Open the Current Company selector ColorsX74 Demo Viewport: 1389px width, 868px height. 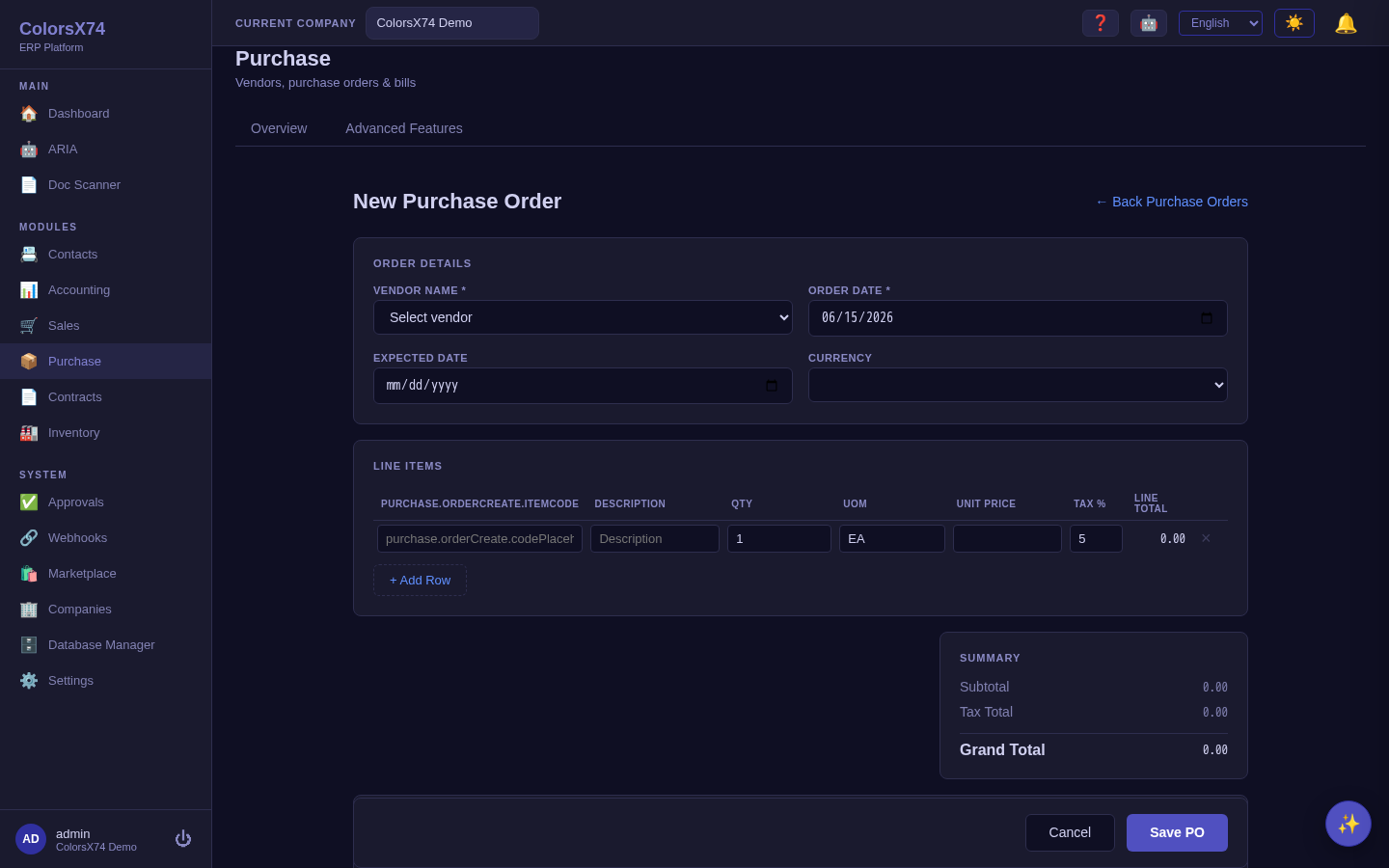(452, 23)
